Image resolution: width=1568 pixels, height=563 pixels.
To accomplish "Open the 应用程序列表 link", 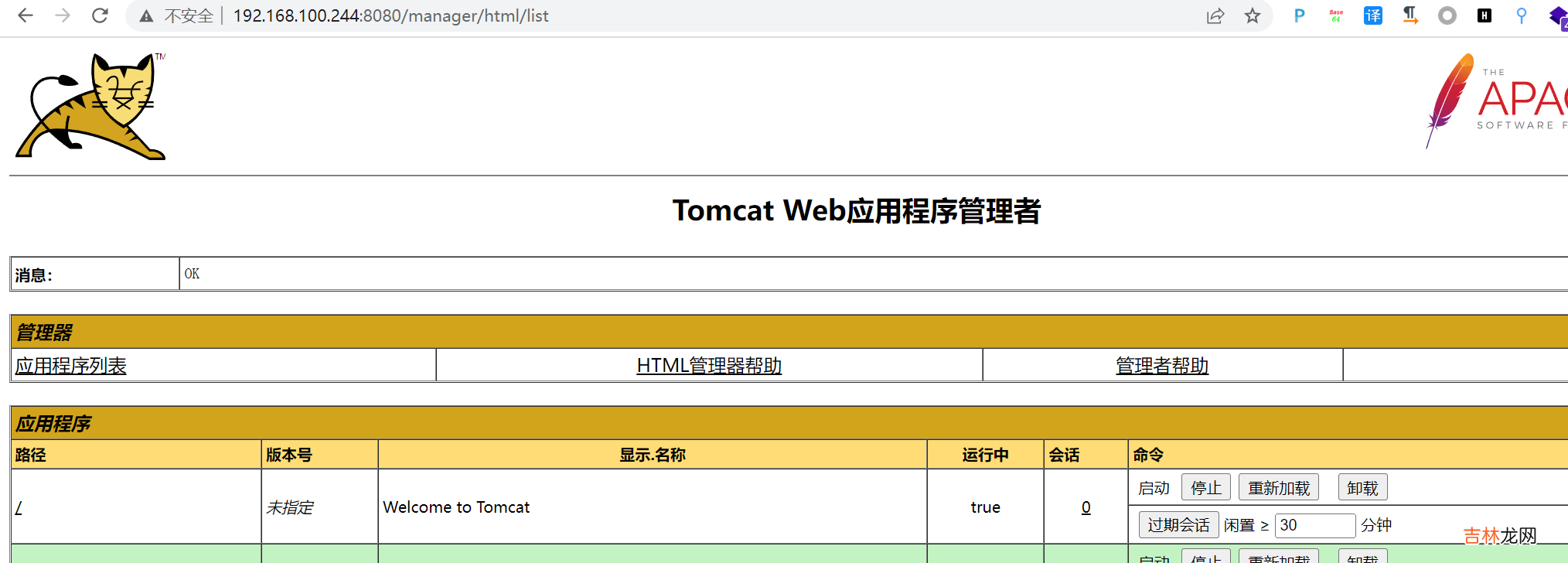I will (x=71, y=366).
